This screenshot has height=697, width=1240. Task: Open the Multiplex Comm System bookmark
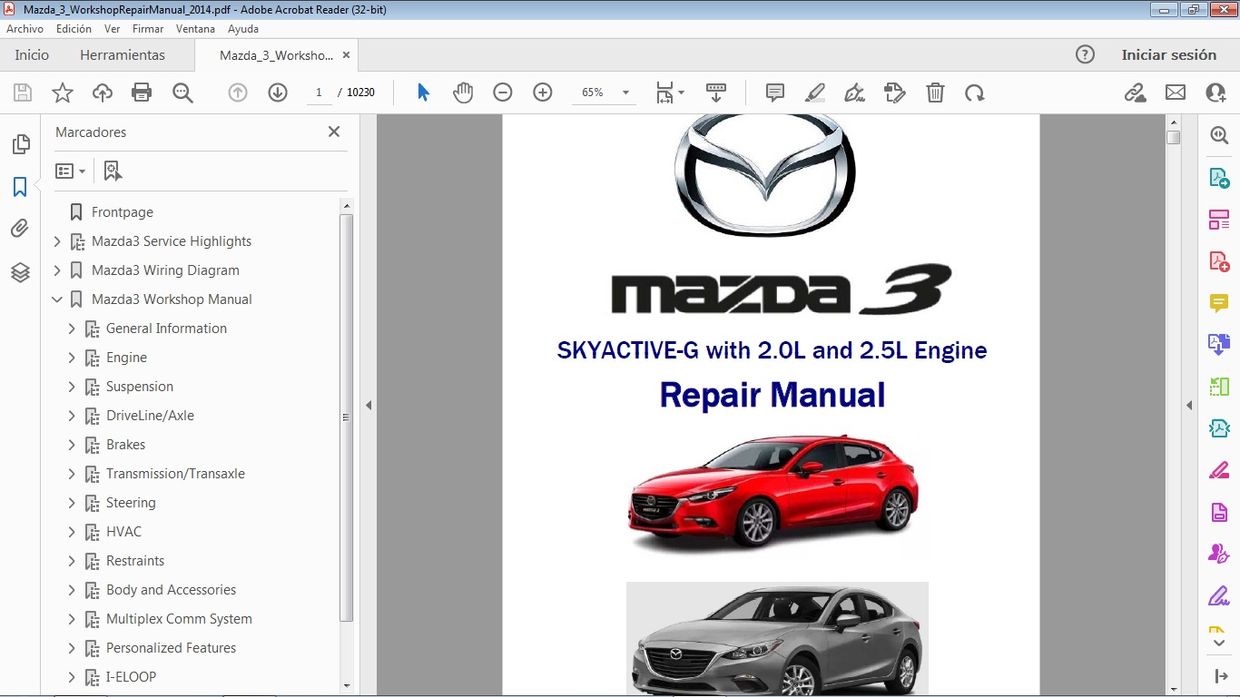pos(179,618)
